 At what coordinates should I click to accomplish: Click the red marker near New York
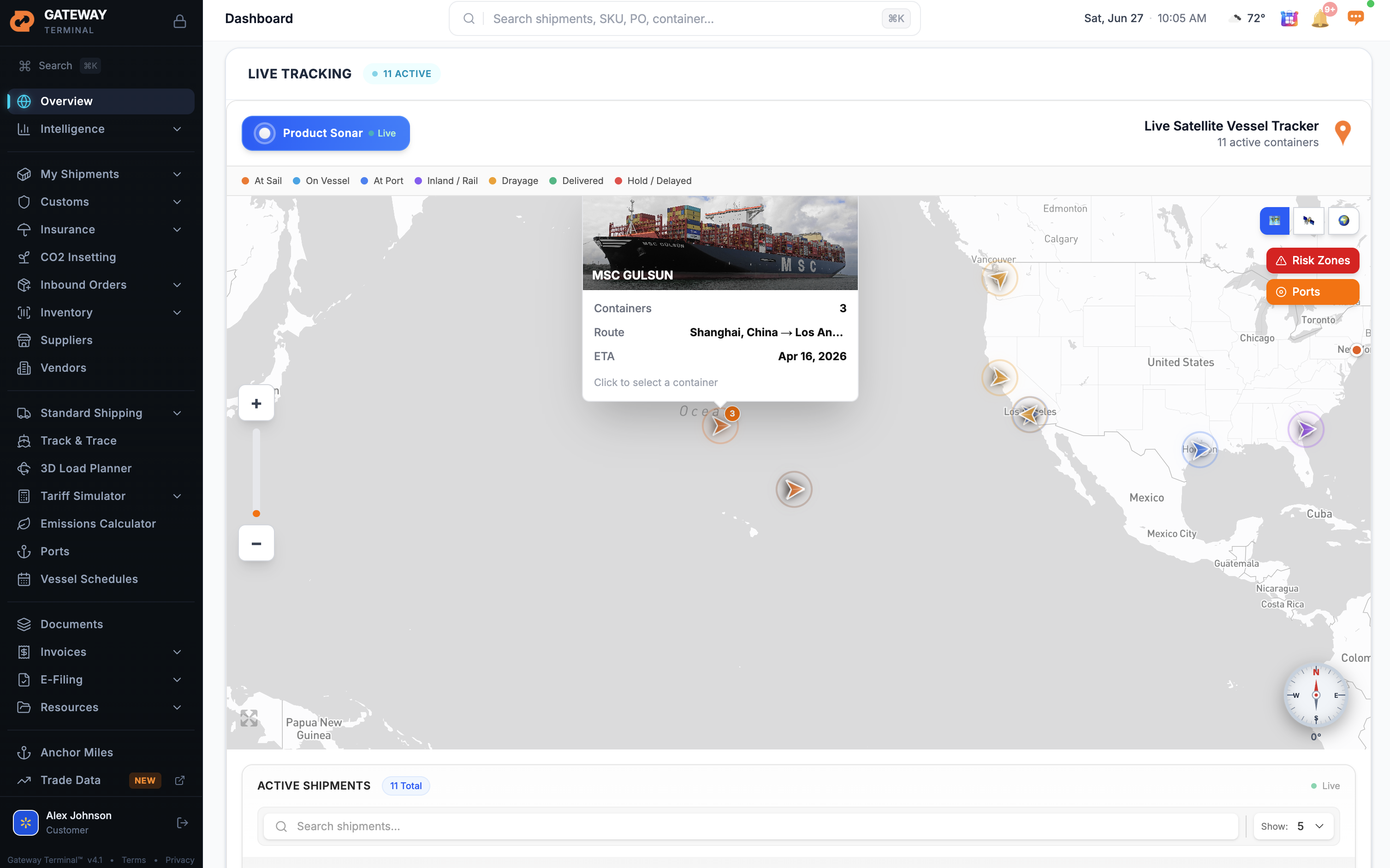pyautogui.click(x=1356, y=350)
